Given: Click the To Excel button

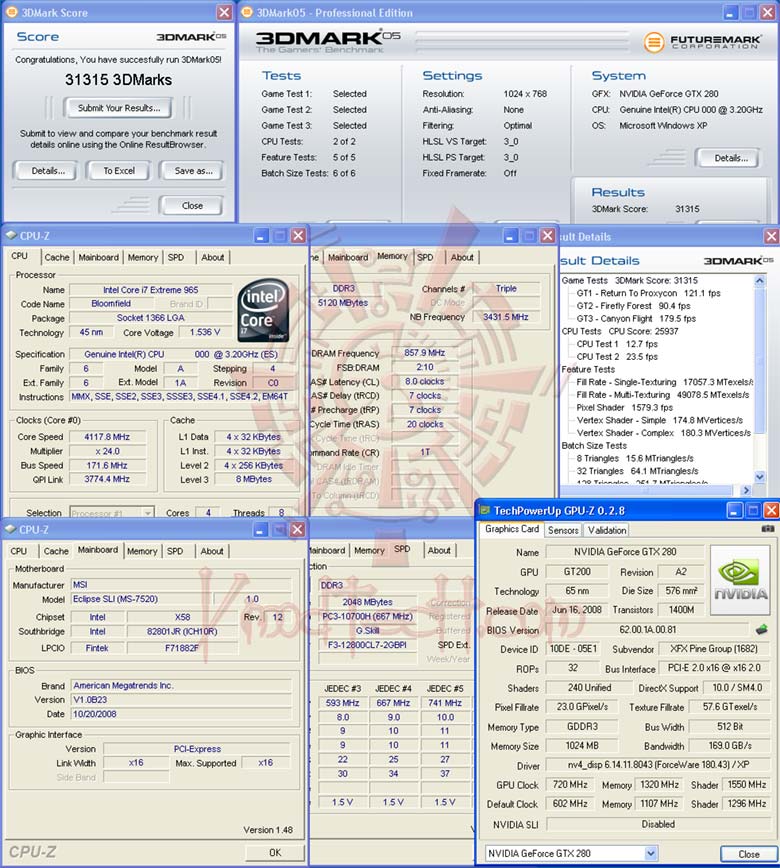Looking at the screenshot, I should pos(118,171).
